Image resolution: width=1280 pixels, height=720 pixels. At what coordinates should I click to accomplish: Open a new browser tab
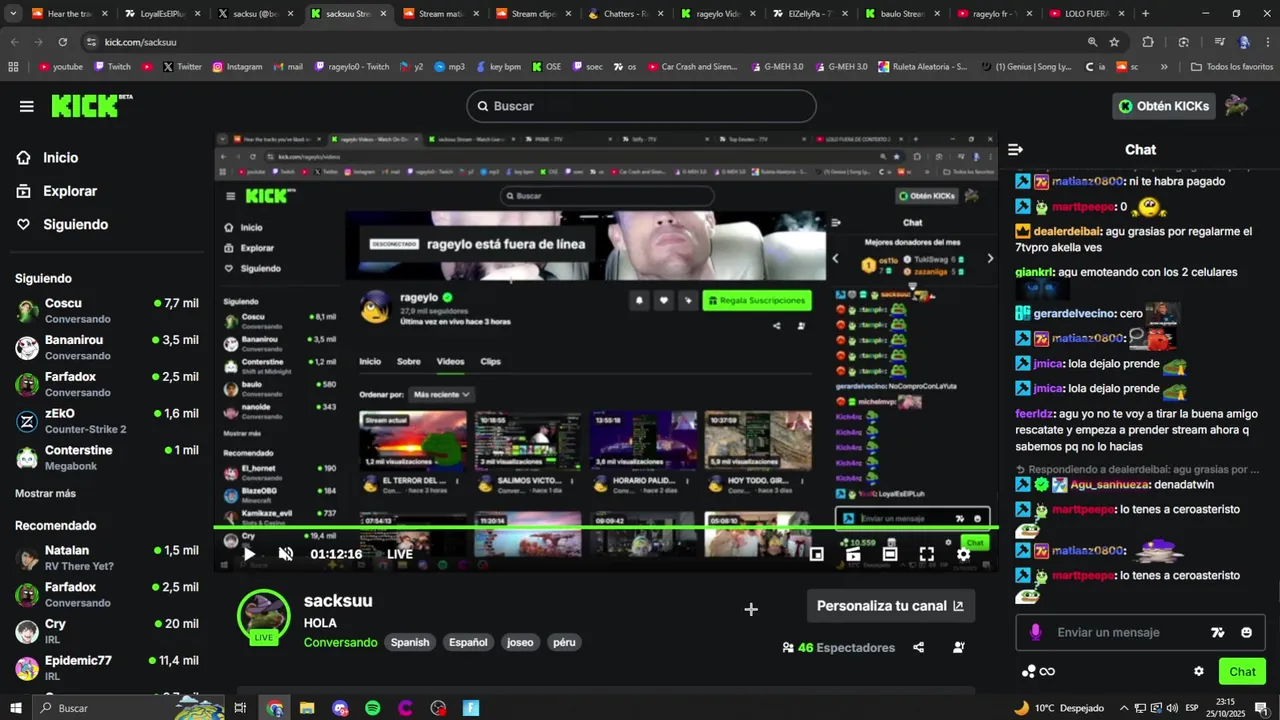(1145, 14)
